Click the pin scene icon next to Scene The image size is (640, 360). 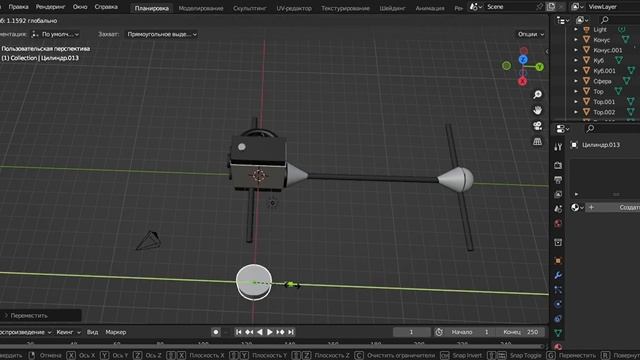coord(540,7)
